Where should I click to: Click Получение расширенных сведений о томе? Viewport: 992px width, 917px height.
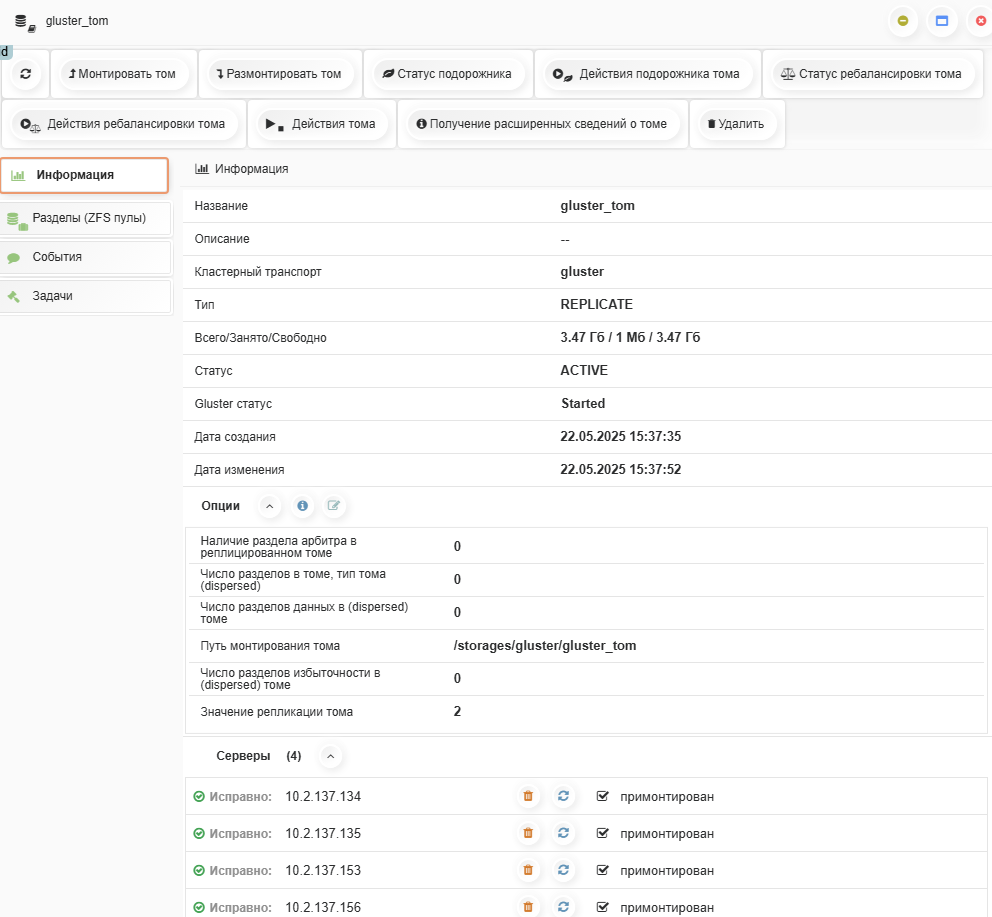542,124
